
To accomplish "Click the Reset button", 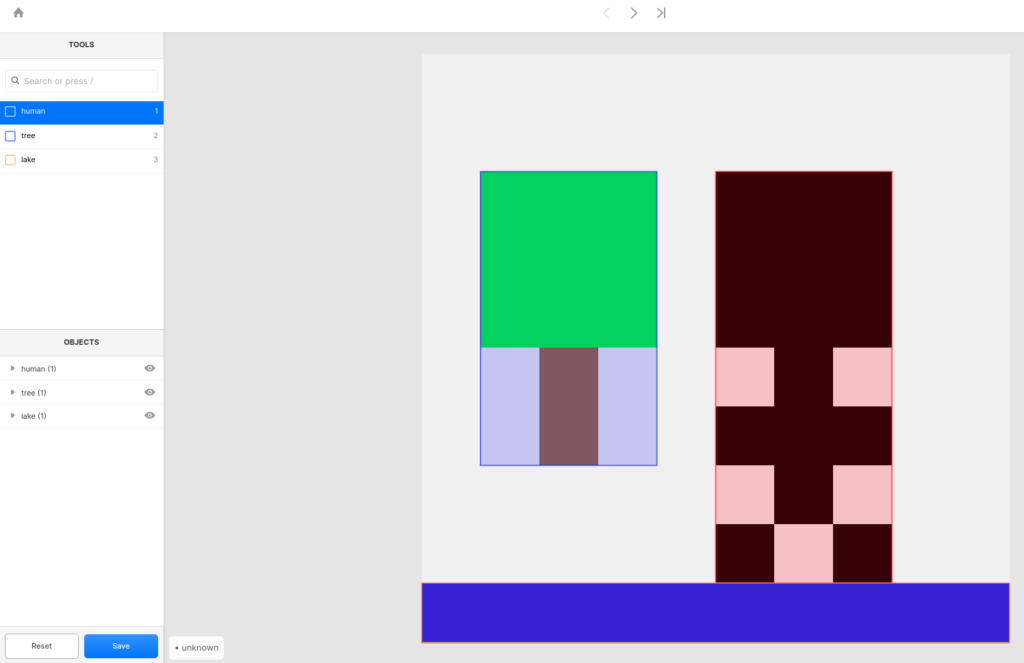I will click(42, 646).
